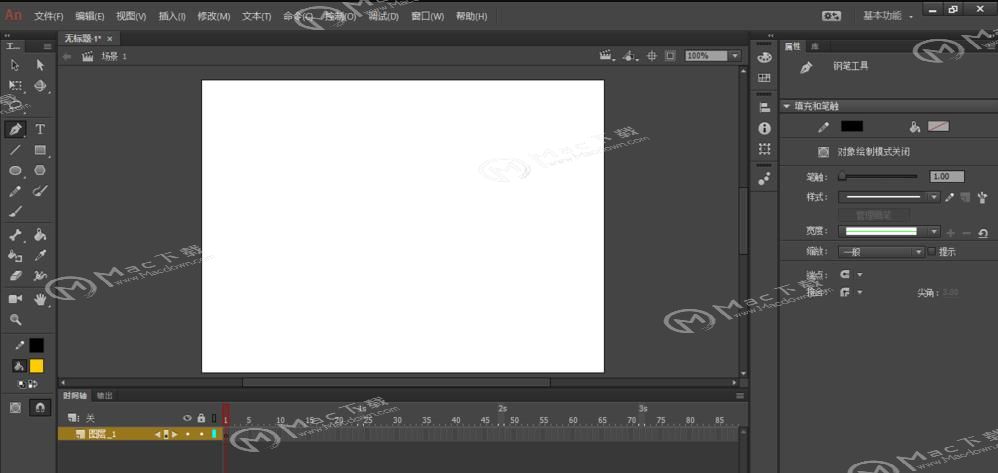The image size is (998, 473).
Task: Click the Edit Symbols icon above stage
Action: click(x=629, y=56)
